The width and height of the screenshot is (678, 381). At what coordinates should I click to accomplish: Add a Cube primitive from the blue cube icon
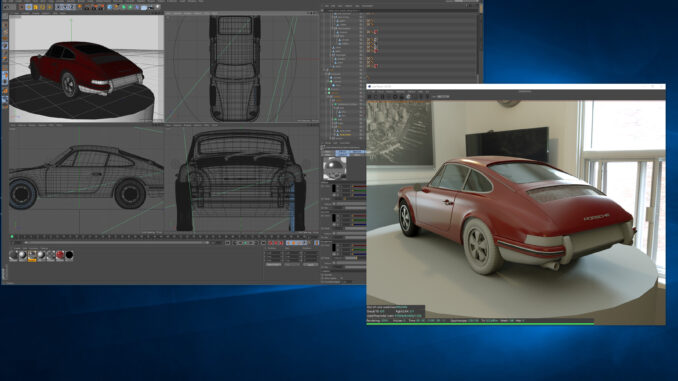[109, 7]
